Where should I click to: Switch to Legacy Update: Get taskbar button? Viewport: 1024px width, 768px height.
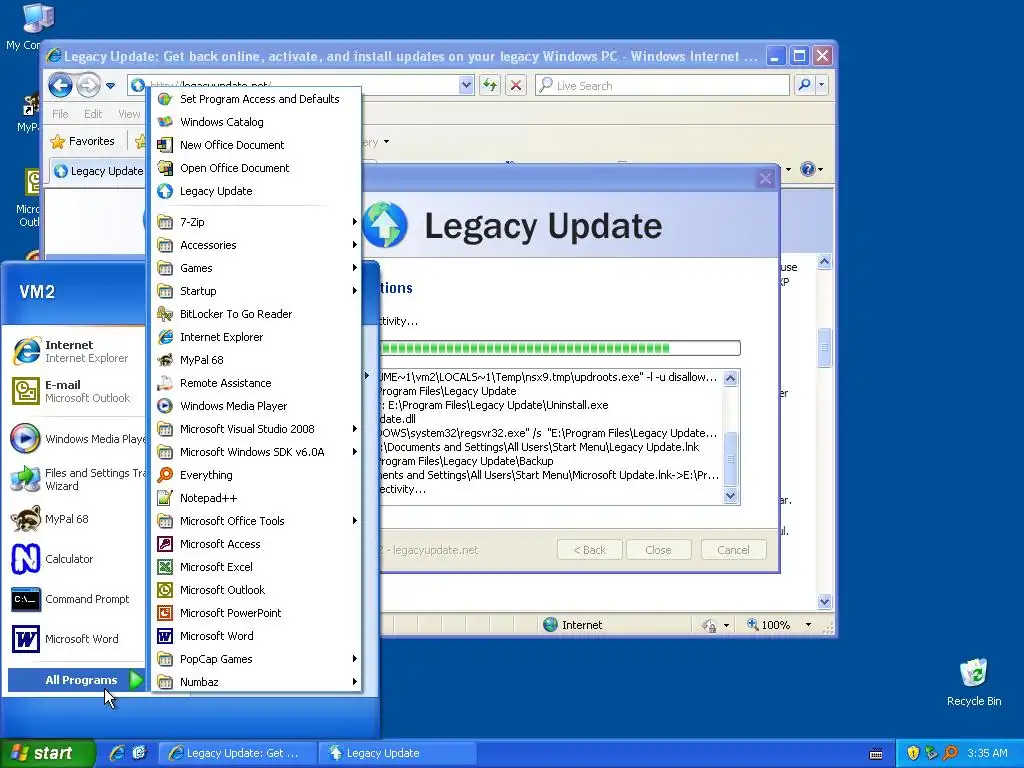coord(238,753)
